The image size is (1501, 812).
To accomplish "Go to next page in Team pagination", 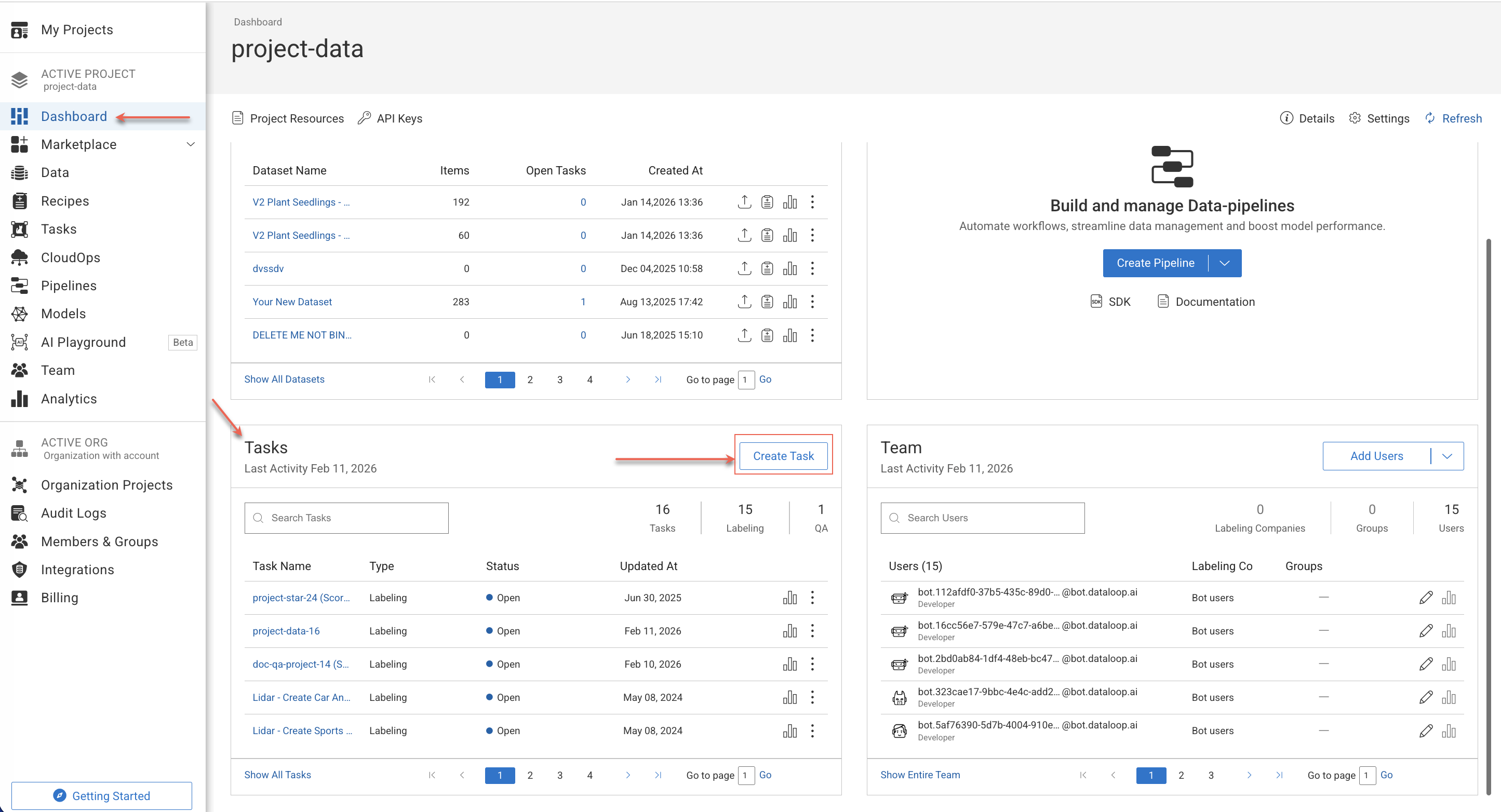I will tap(1249, 775).
